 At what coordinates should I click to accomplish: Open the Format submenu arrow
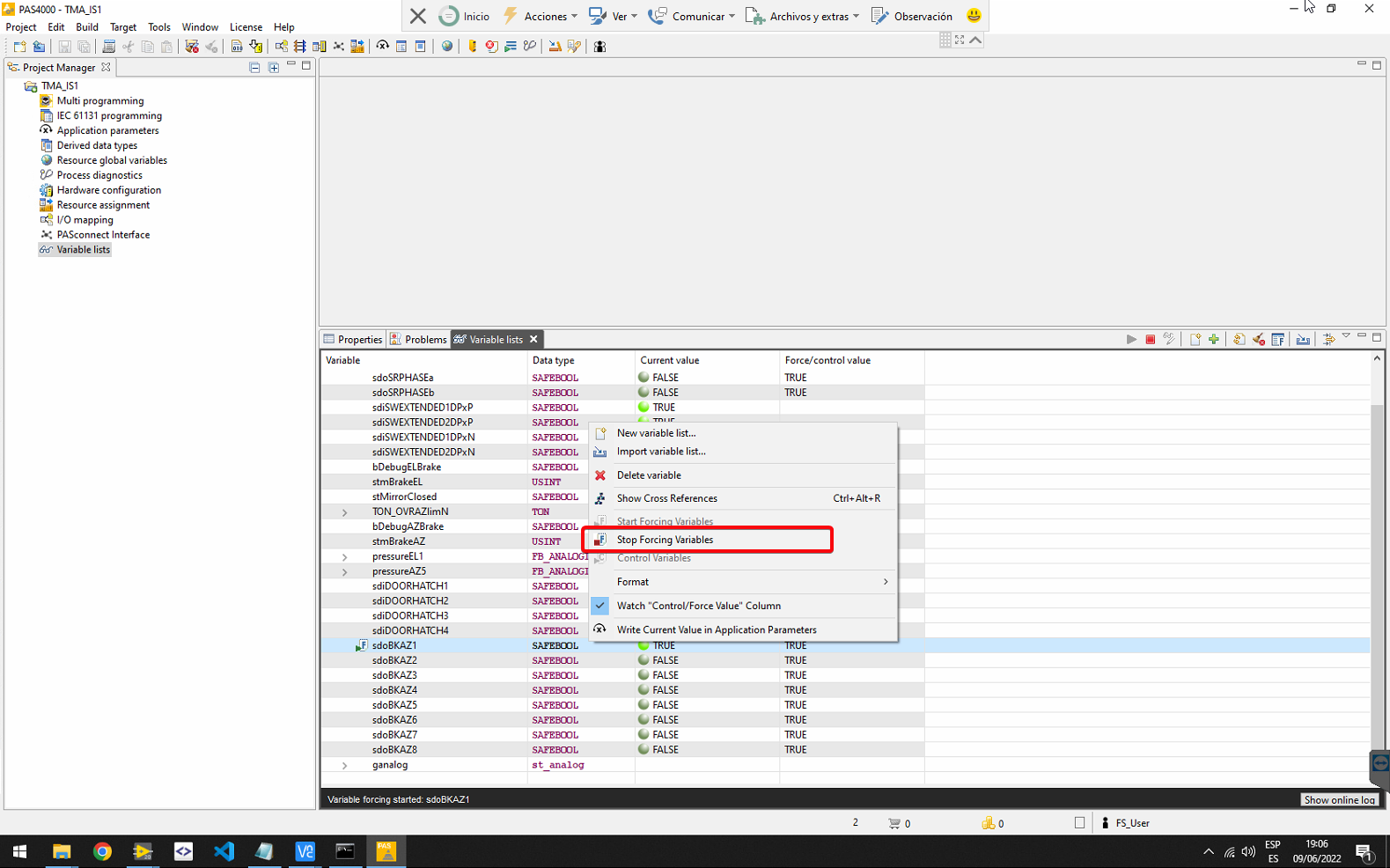tap(885, 582)
